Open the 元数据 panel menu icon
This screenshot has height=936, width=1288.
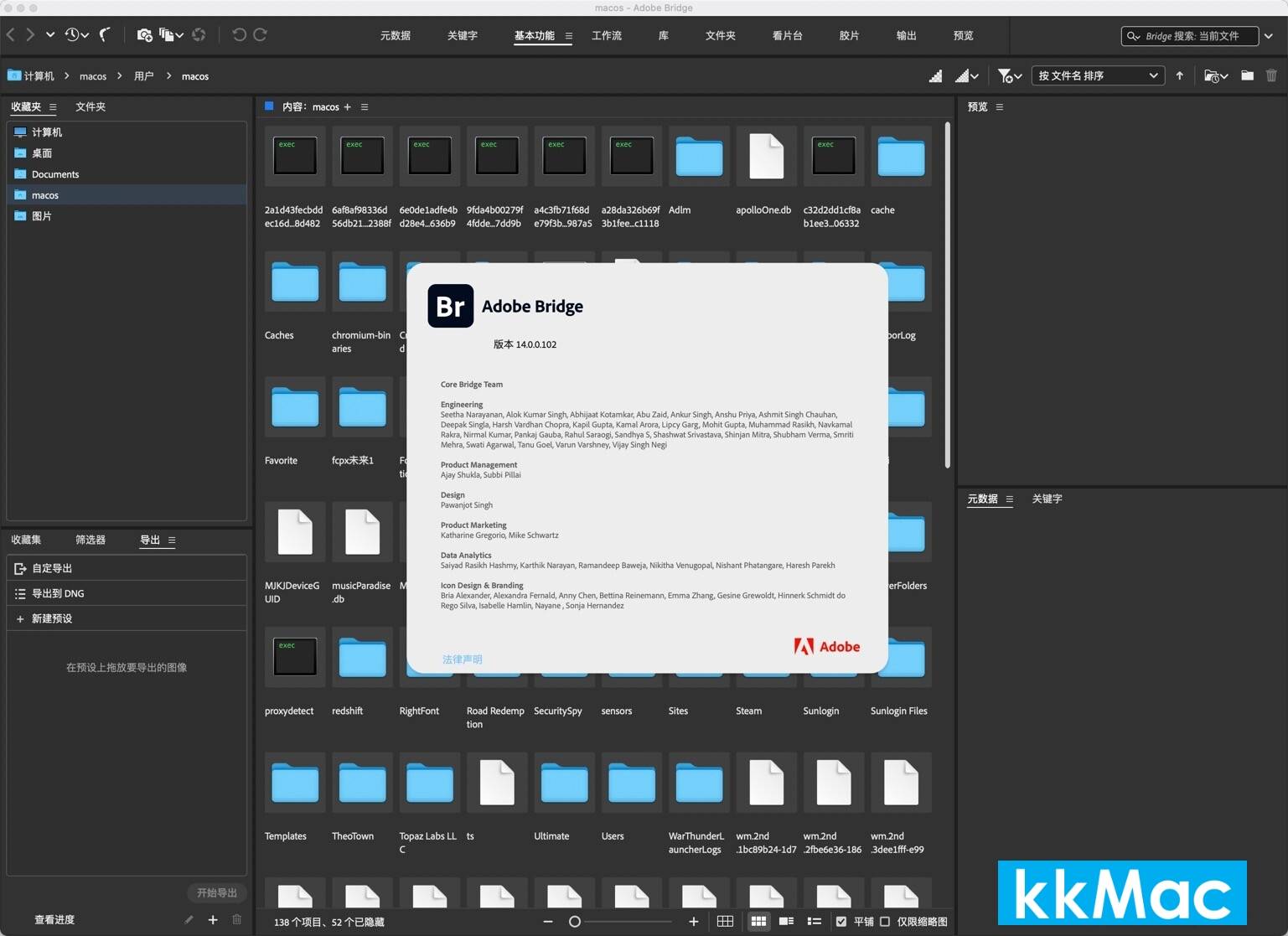1010,499
